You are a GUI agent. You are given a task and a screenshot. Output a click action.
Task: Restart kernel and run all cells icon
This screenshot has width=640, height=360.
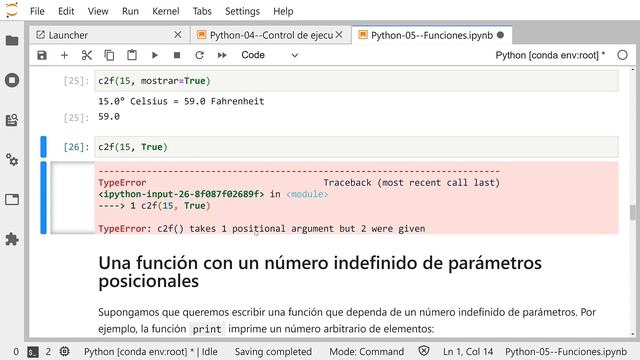tap(222, 55)
